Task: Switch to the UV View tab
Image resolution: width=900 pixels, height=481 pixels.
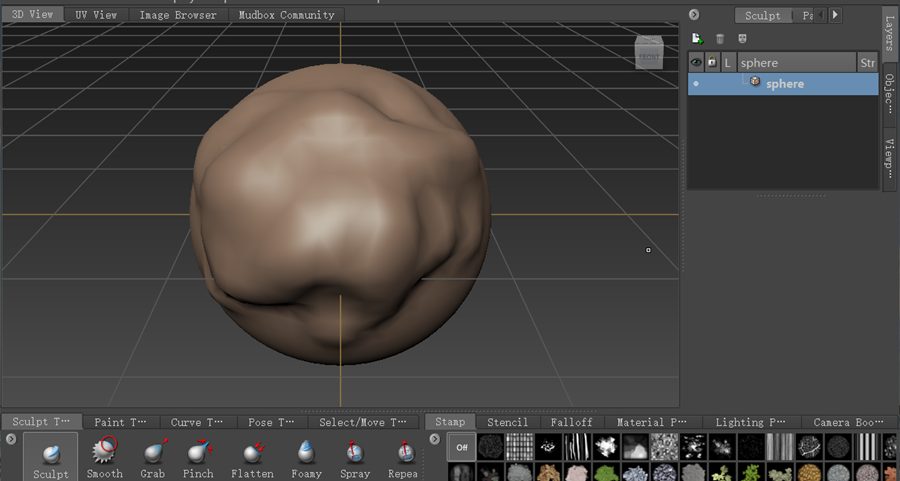Action: click(96, 15)
